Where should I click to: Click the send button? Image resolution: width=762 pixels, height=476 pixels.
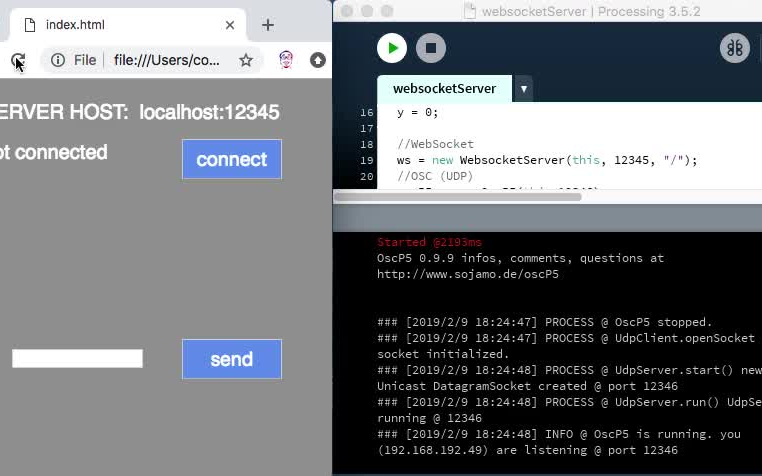(x=232, y=359)
